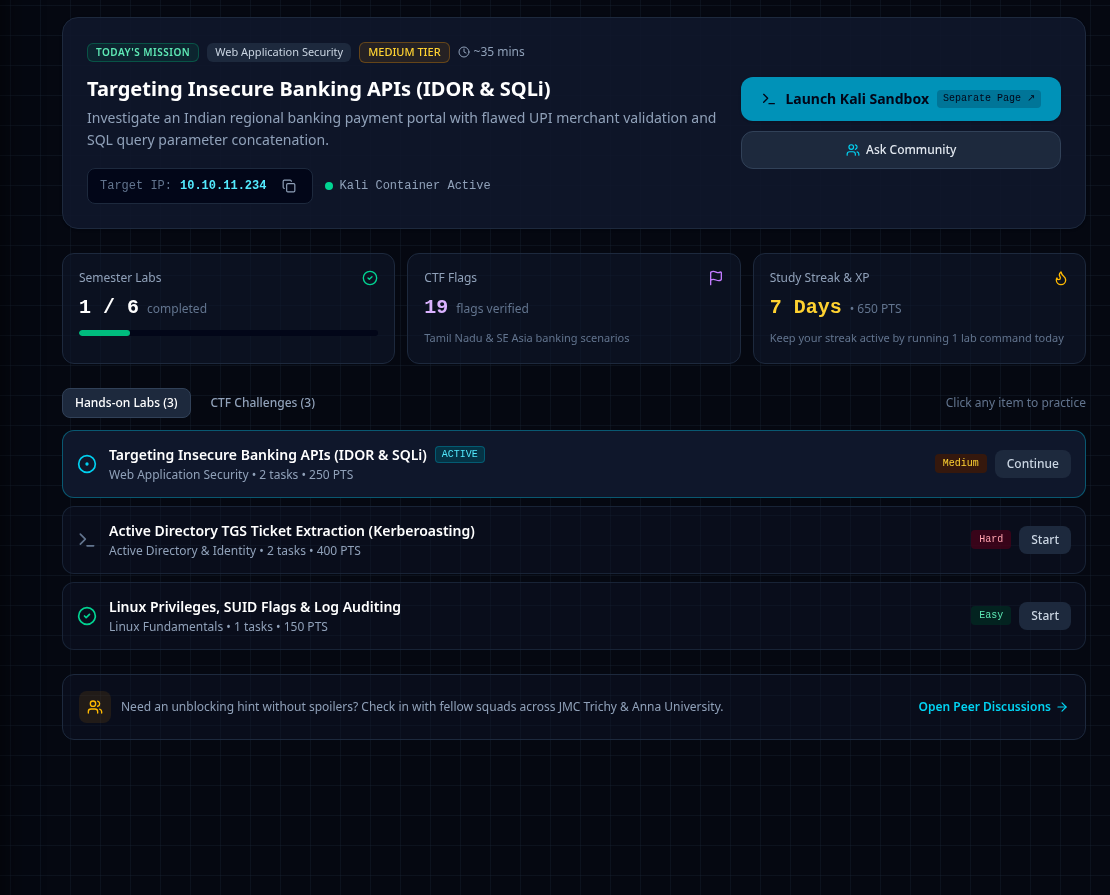Click the squad icon in the peer hint banner
Screen dimensions: 1110x895
coord(95,707)
